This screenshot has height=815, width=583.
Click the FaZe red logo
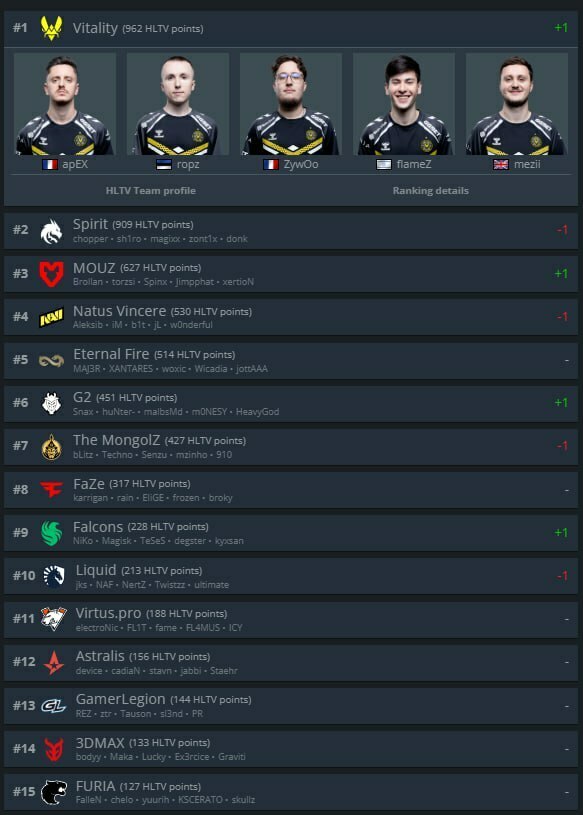51,489
